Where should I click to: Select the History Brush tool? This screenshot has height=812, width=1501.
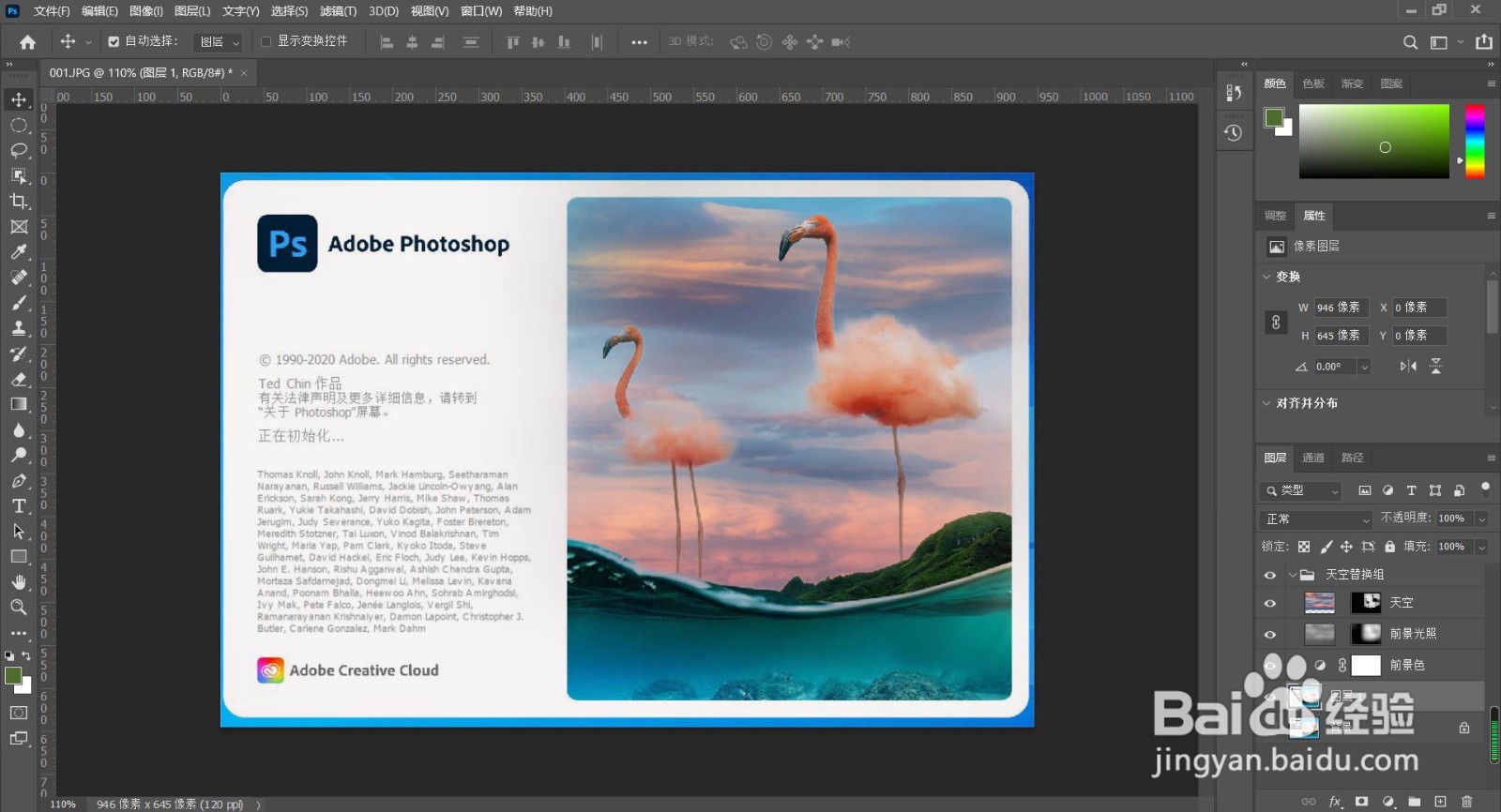click(x=19, y=353)
